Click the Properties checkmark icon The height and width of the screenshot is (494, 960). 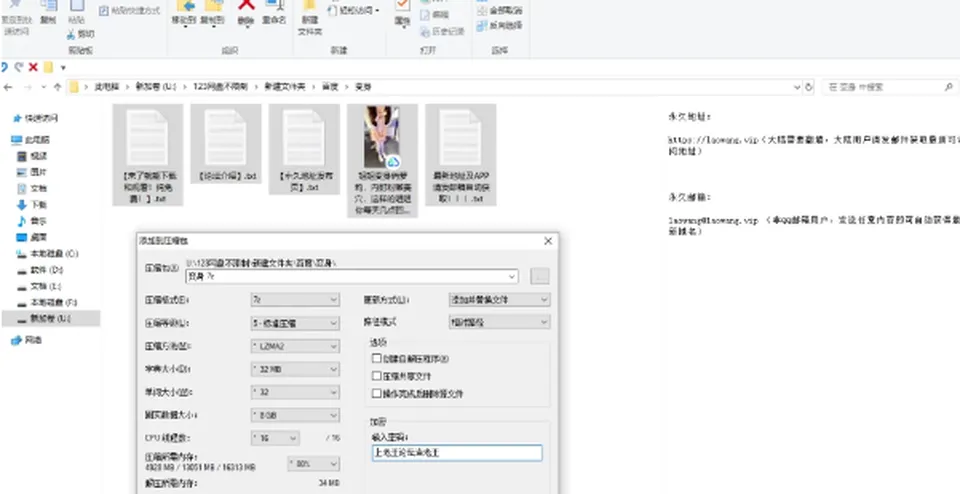click(402, 6)
